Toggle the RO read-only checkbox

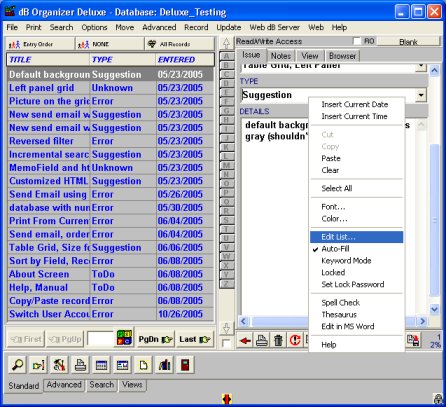point(357,41)
